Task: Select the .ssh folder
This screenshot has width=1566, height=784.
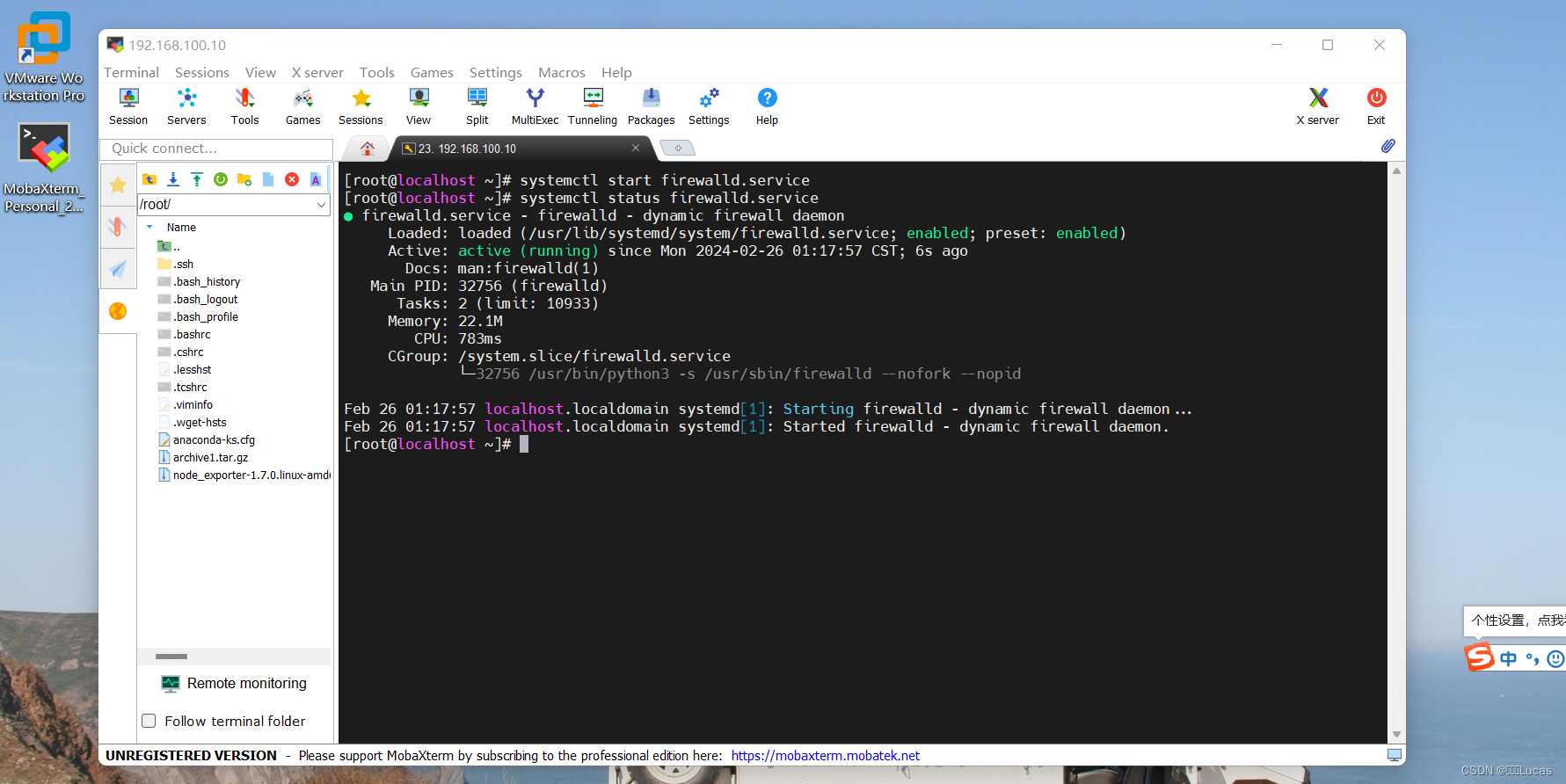Action: click(176, 264)
